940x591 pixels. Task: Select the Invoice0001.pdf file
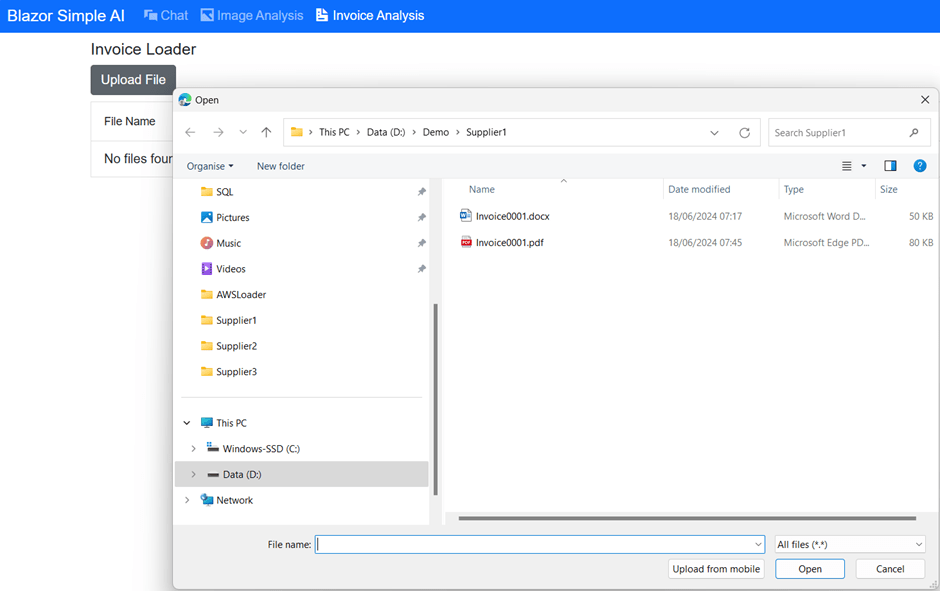pyautogui.click(x=509, y=242)
